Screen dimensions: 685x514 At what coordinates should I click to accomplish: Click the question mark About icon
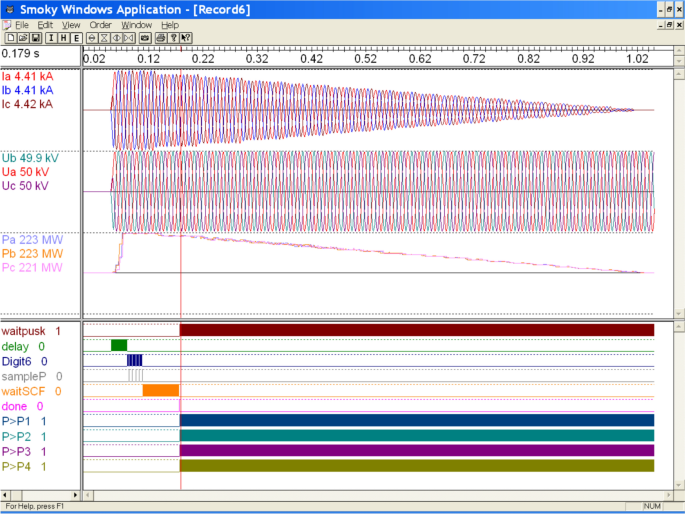[173, 38]
